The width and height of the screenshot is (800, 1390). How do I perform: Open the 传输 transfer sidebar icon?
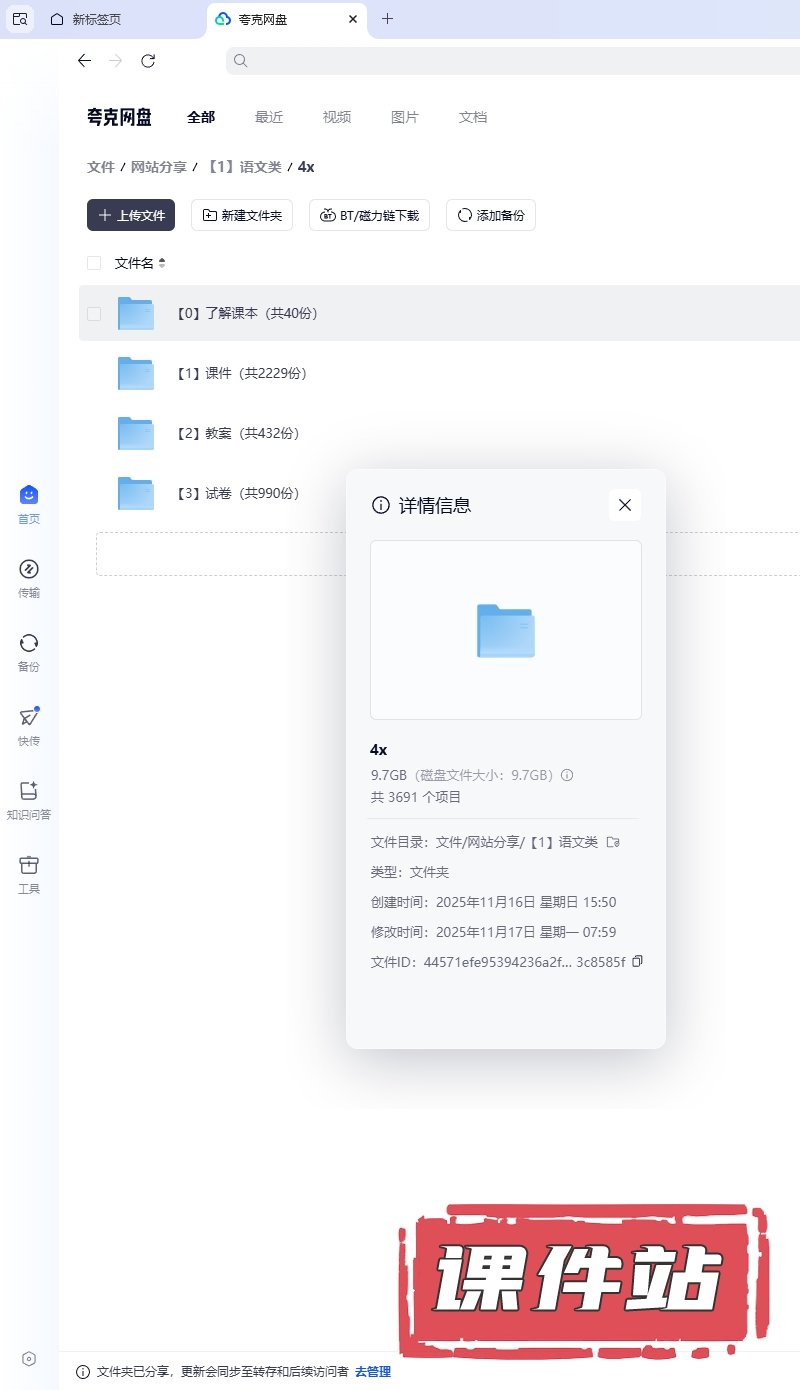[28, 570]
